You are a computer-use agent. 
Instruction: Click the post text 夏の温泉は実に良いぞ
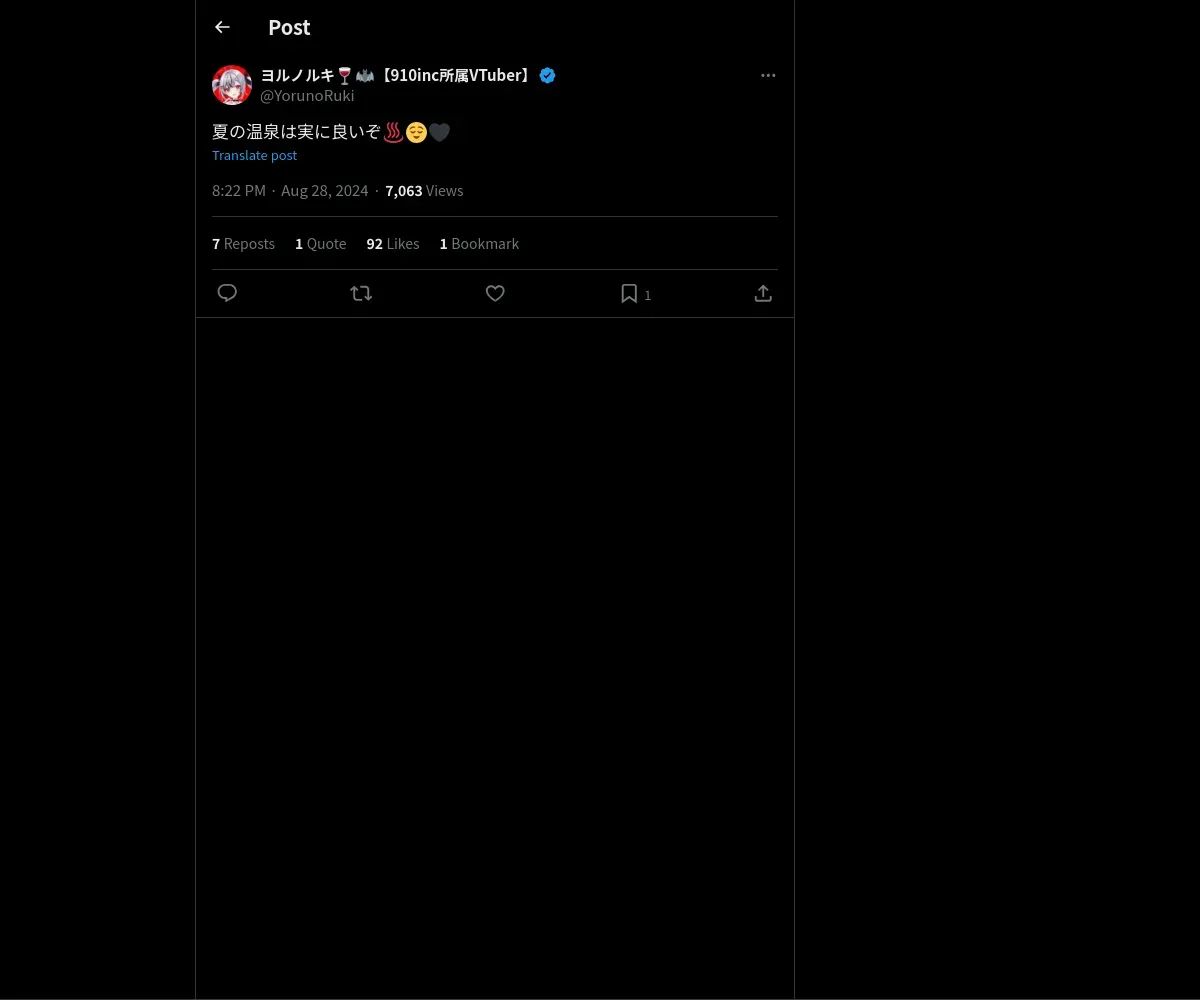coord(296,132)
